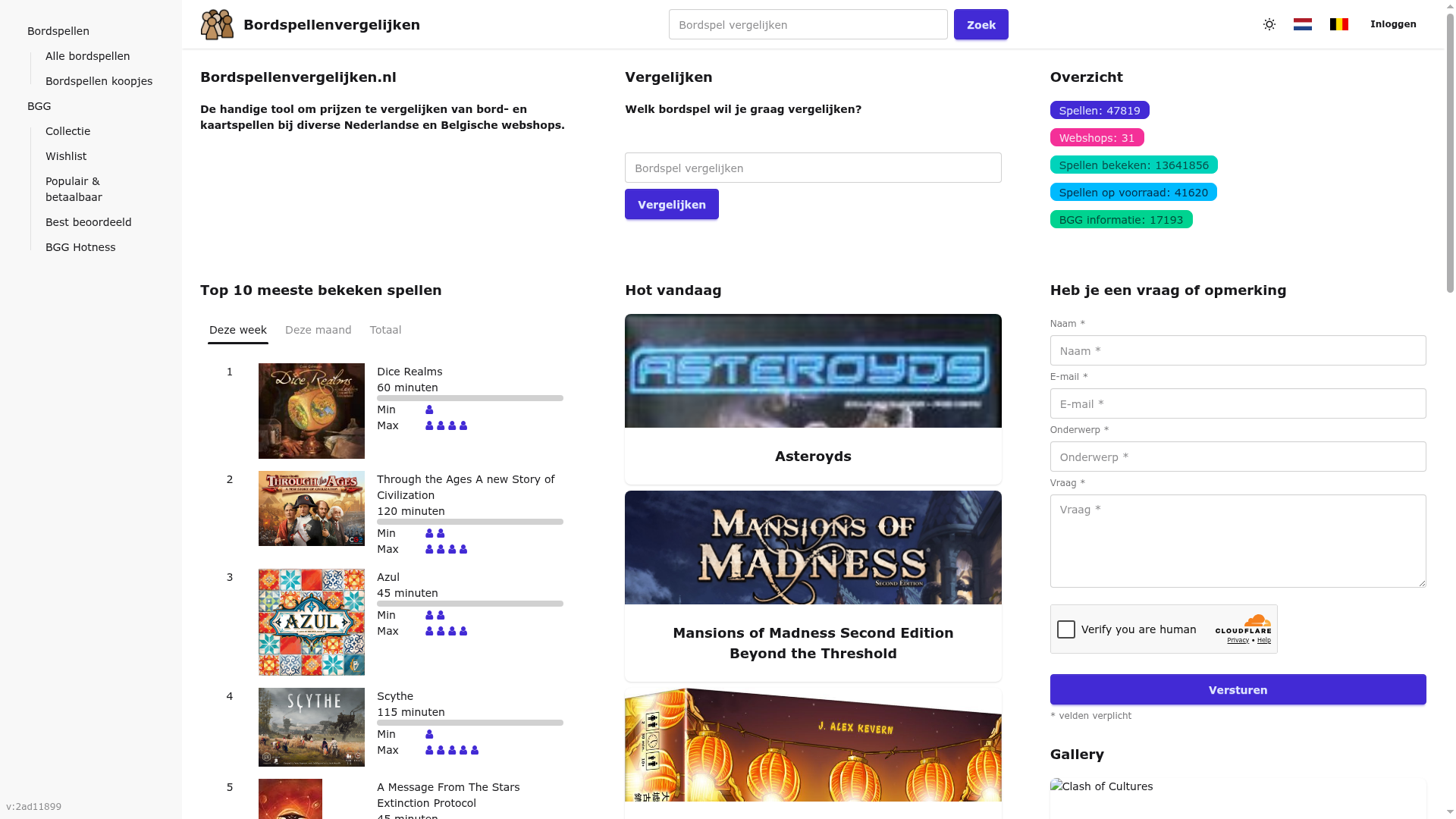
Task: Open Best beoordeeld in sidebar
Action: [89, 222]
